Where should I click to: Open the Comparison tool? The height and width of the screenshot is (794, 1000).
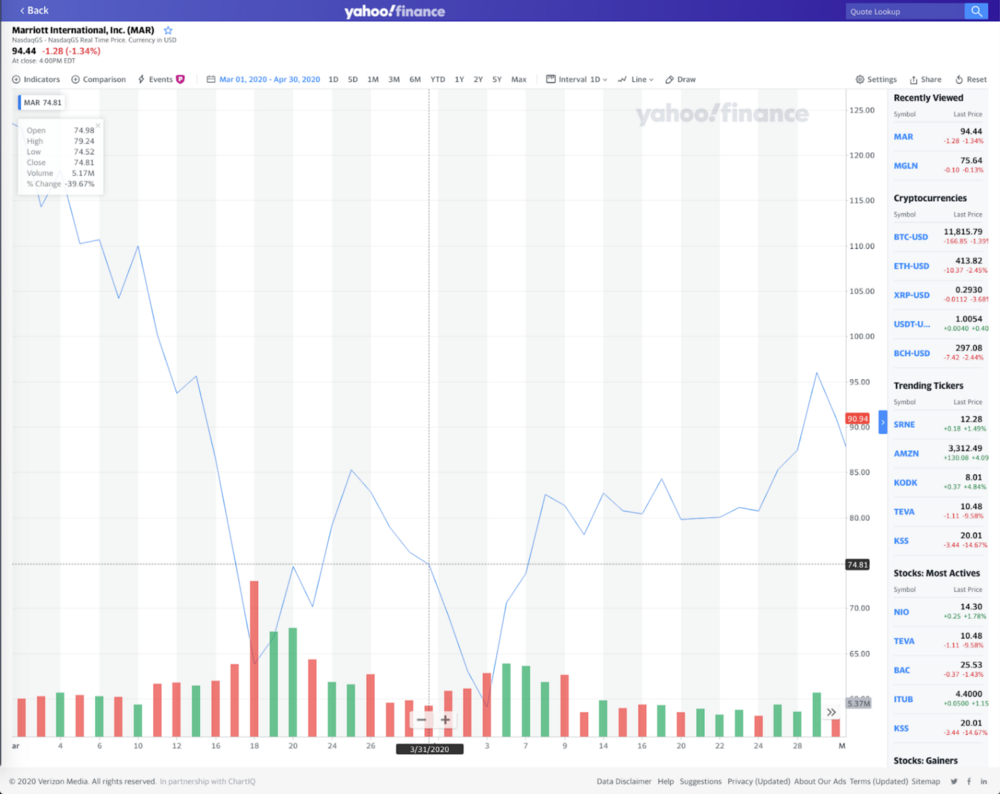(98, 79)
